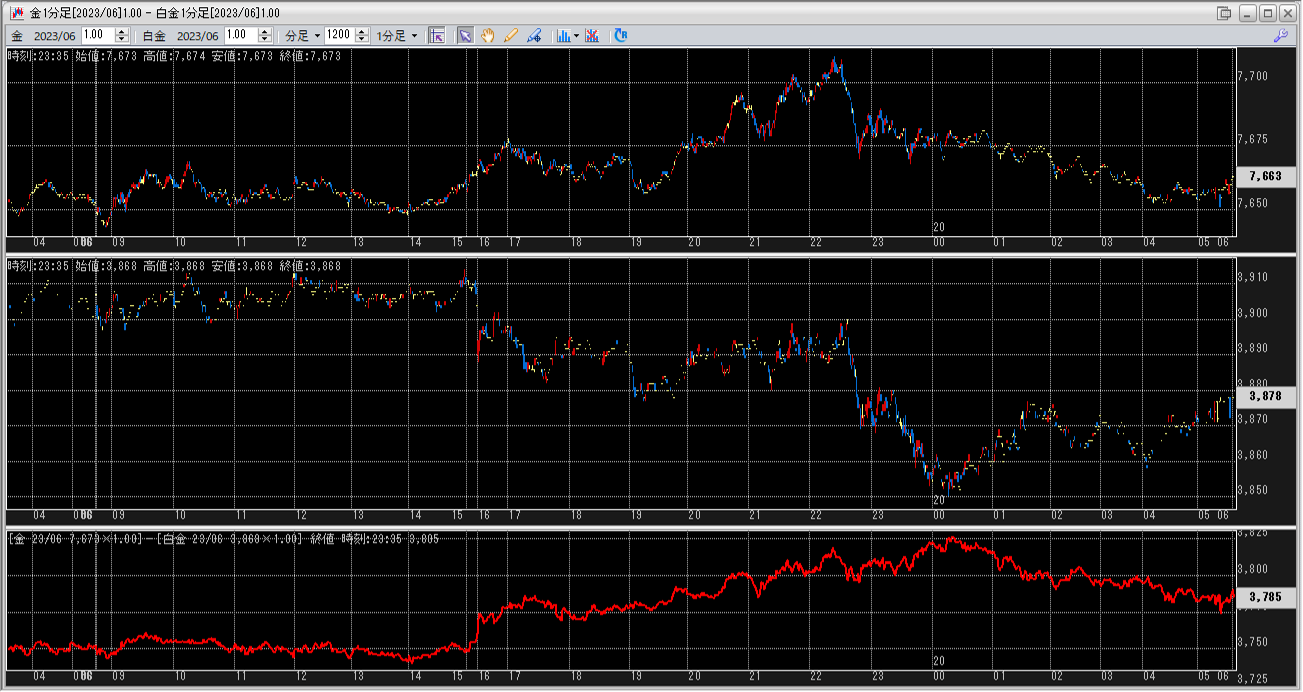Click the blue refresh reload icon
The image size is (1303, 692).
coord(621,35)
